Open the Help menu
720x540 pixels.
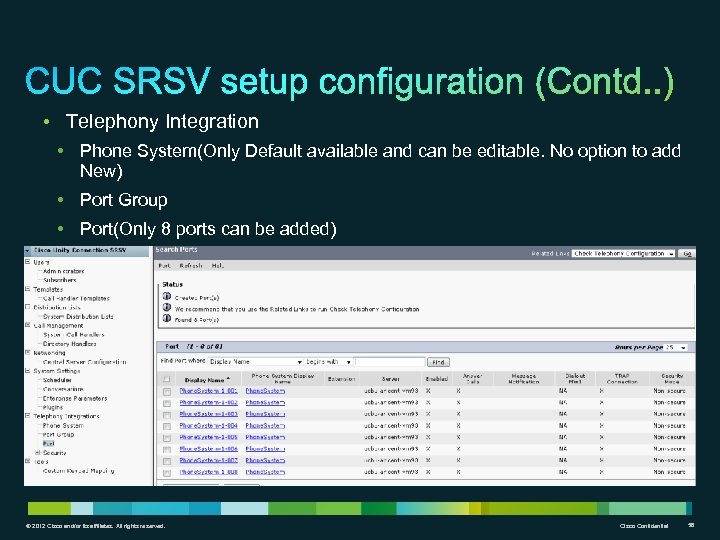(218, 266)
